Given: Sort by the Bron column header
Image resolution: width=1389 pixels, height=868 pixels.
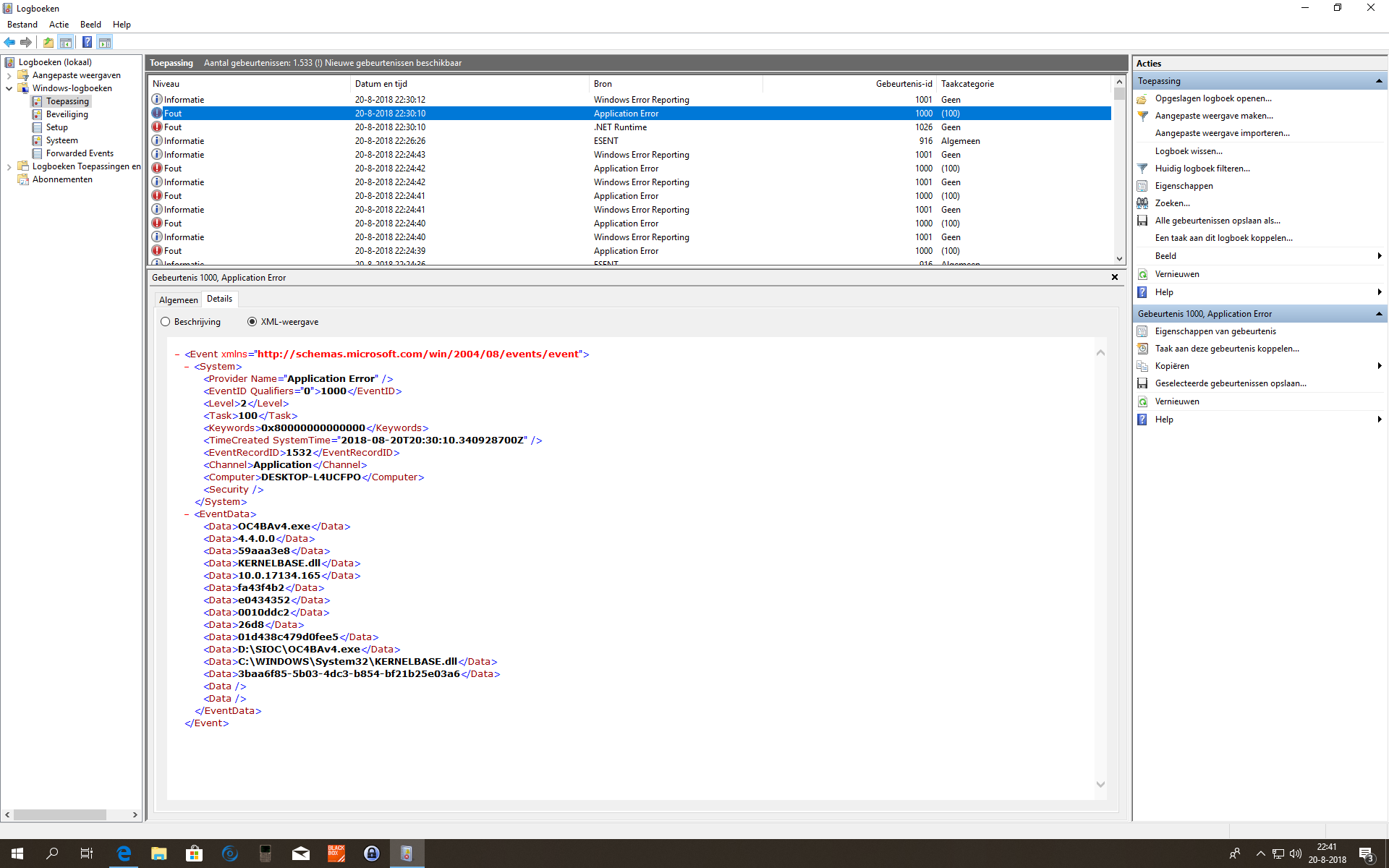Looking at the screenshot, I should point(676,84).
